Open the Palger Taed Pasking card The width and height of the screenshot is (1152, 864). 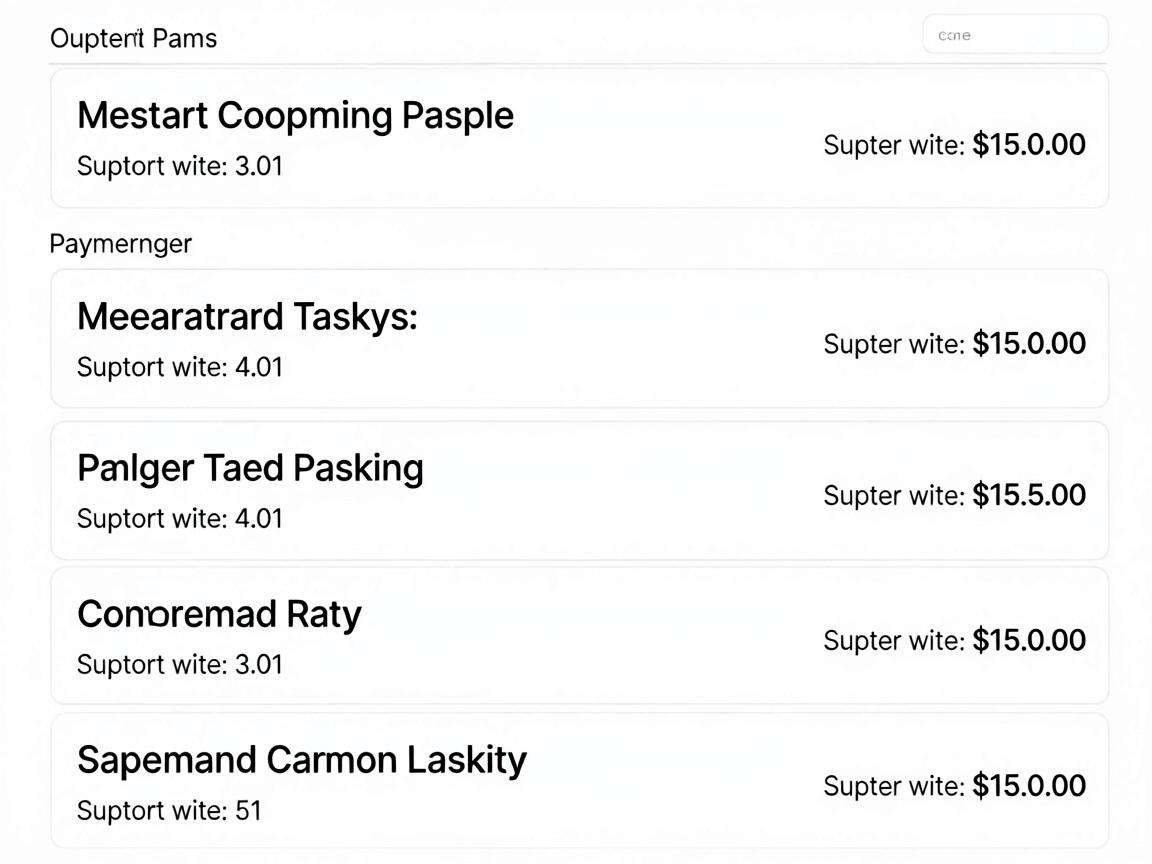tap(579, 491)
